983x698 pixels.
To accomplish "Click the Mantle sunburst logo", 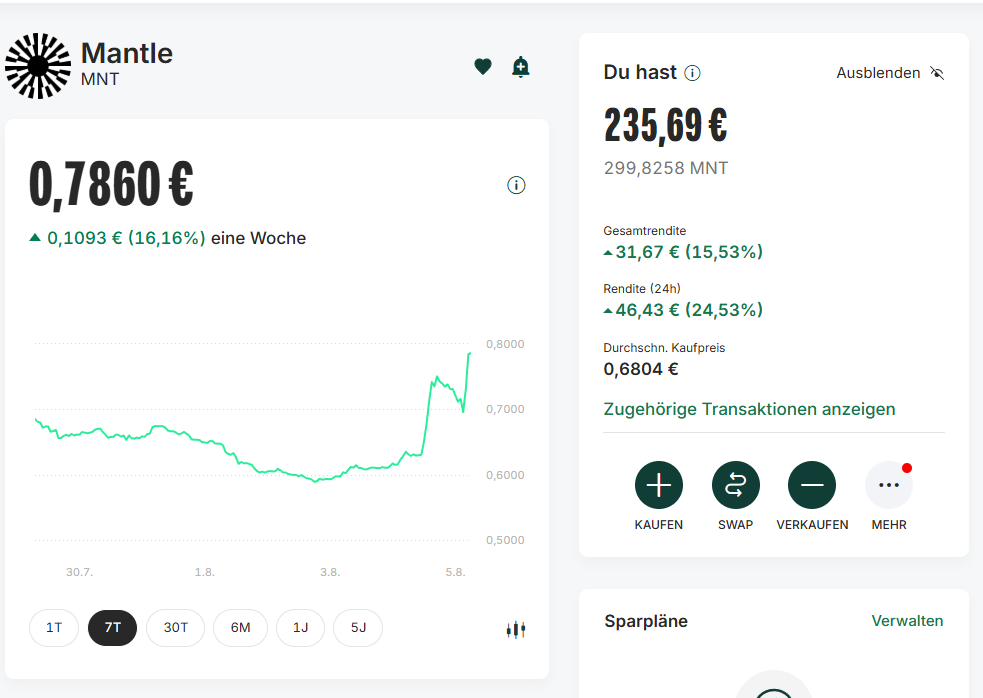I will (38, 66).
